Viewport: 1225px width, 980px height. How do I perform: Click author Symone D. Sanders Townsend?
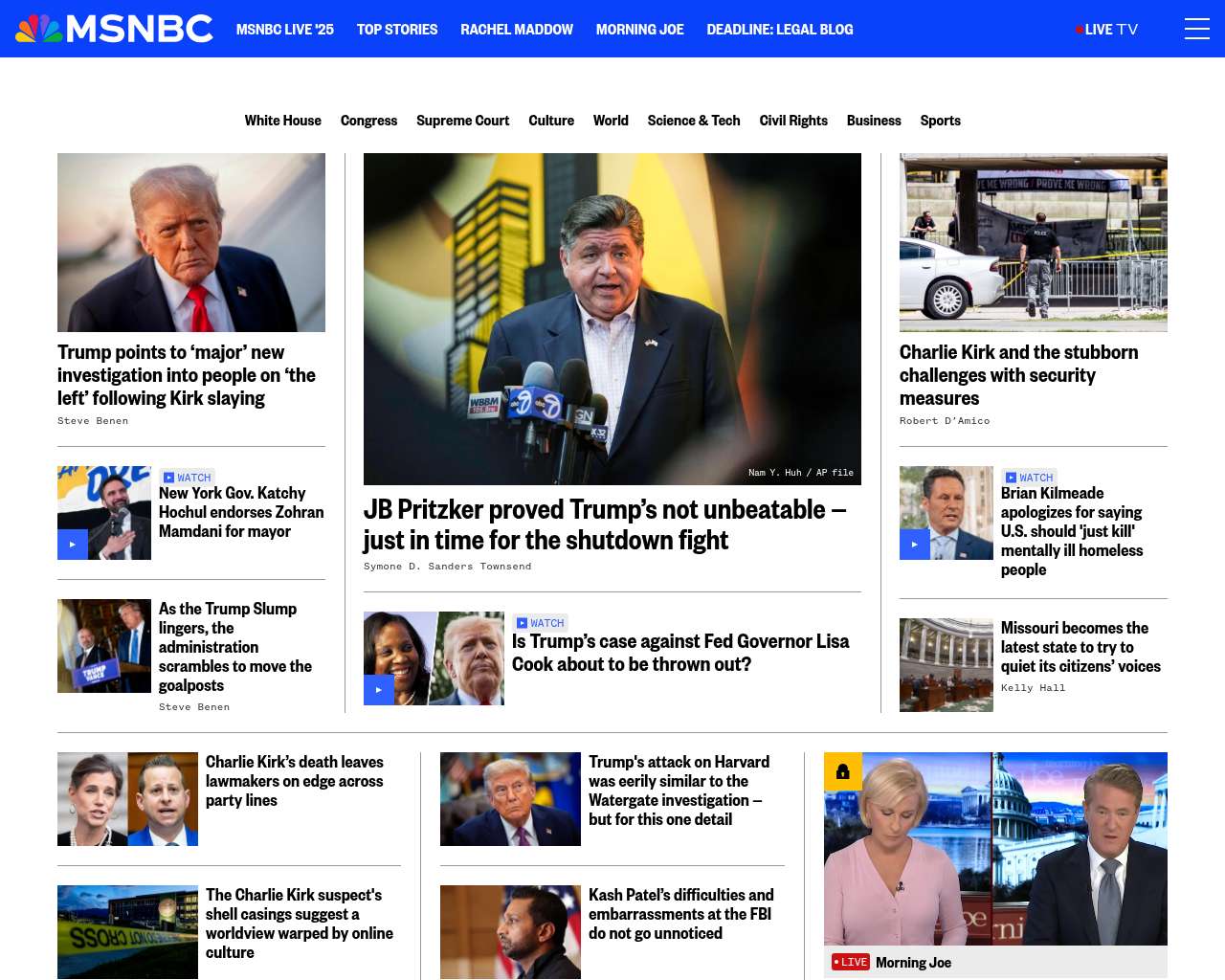tap(447, 567)
